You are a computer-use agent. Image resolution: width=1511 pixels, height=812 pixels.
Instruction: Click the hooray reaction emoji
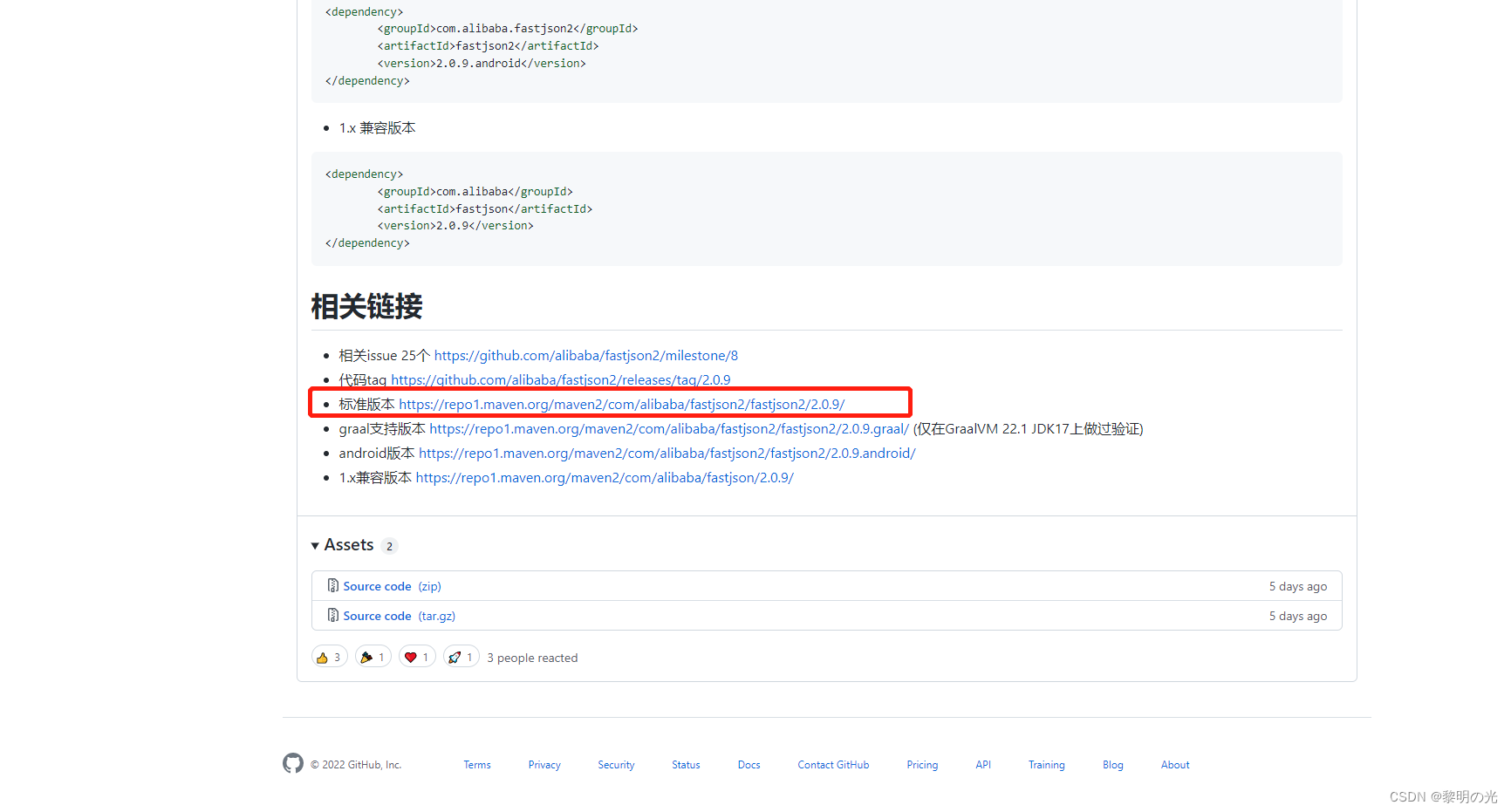click(373, 657)
